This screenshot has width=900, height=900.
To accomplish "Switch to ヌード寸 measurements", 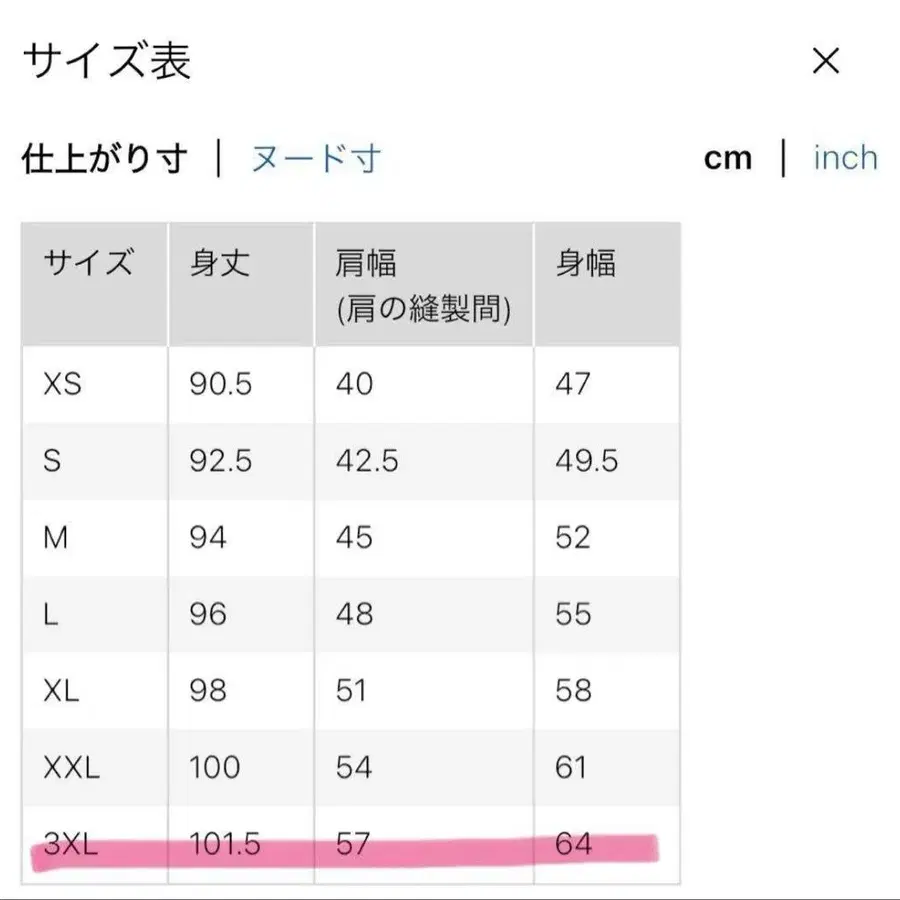I will tap(316, 158).
